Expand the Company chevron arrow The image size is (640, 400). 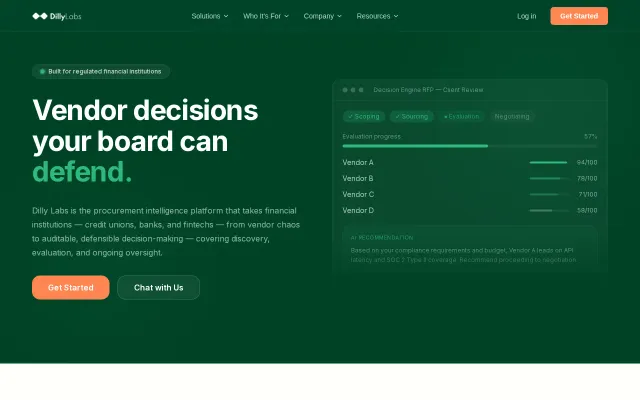[x=340, y=16]
